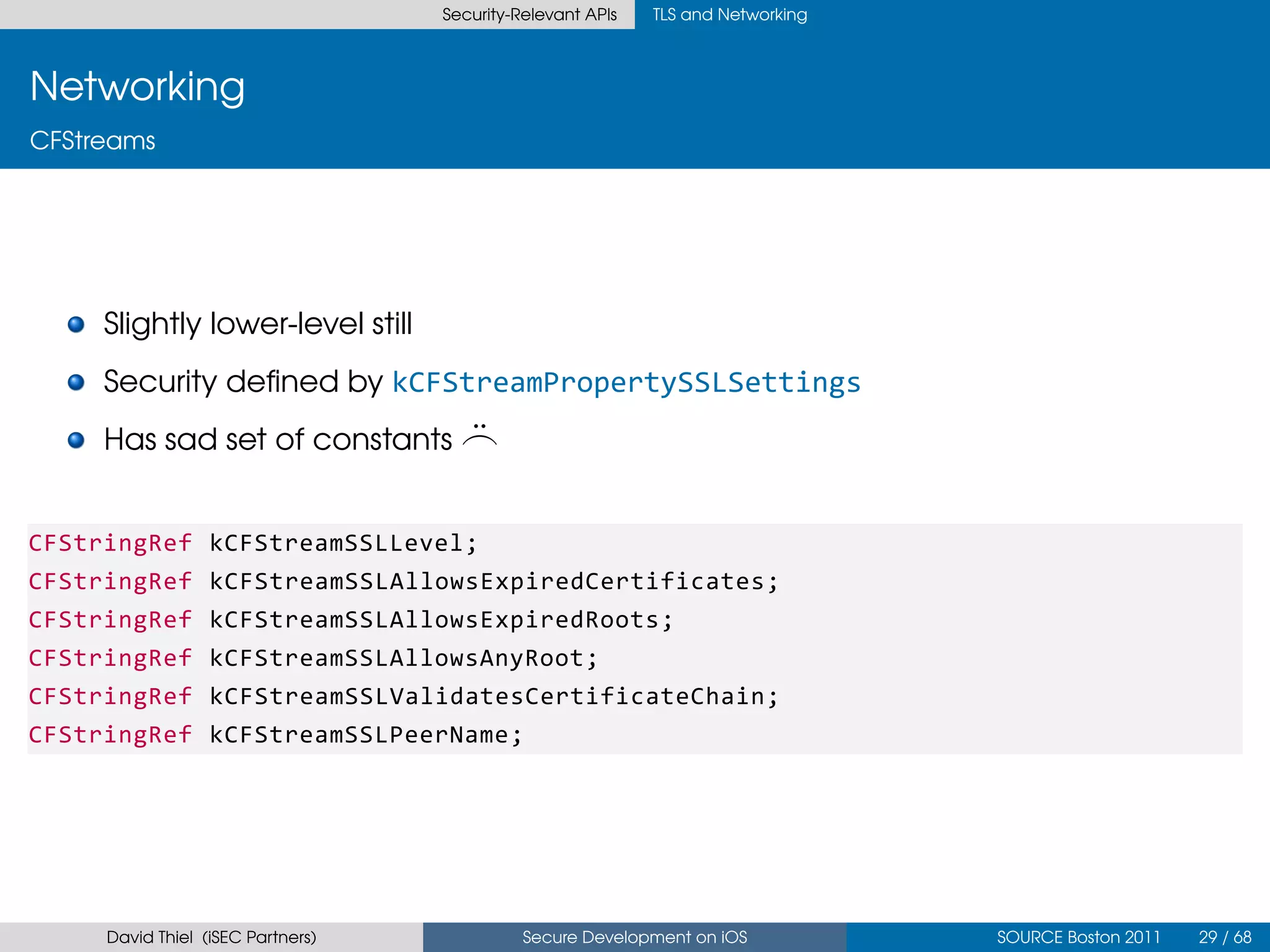Click the Secure Development on iOS footer title

[634, 937]
